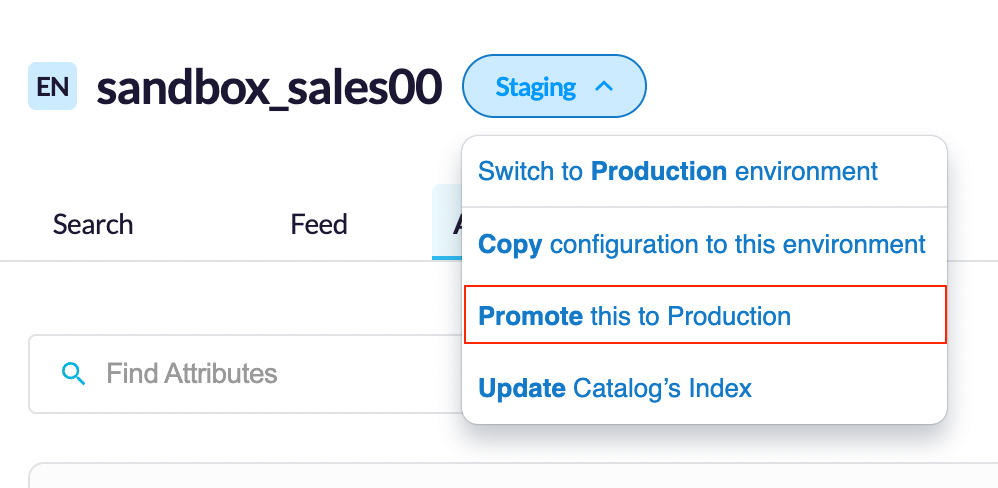Select Promote this to Production
This screenshot has width=998, height=488.
point(705,315)
